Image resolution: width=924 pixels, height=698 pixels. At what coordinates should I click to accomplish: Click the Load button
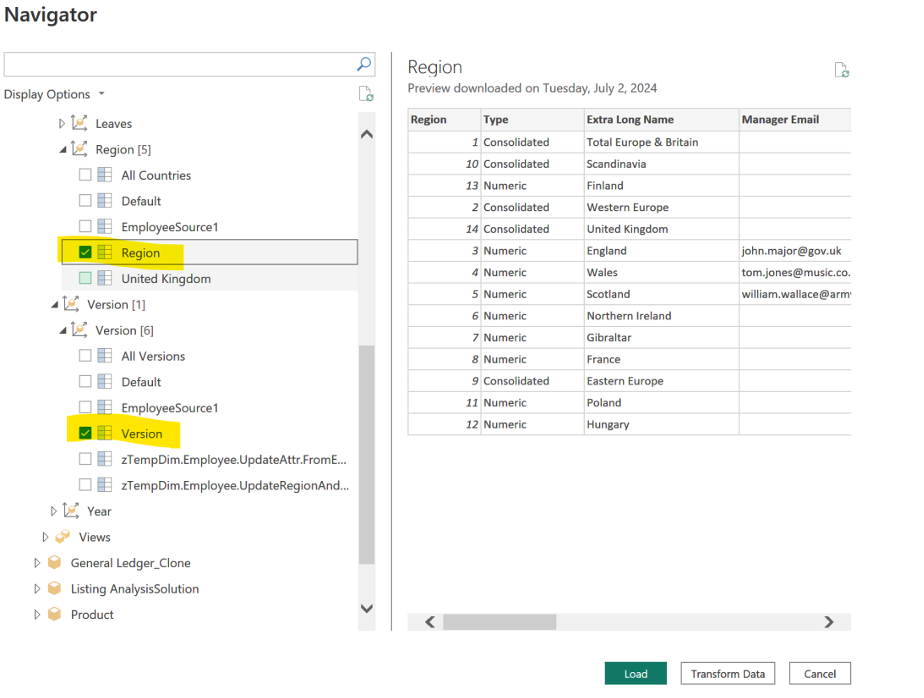coord(636,673)
